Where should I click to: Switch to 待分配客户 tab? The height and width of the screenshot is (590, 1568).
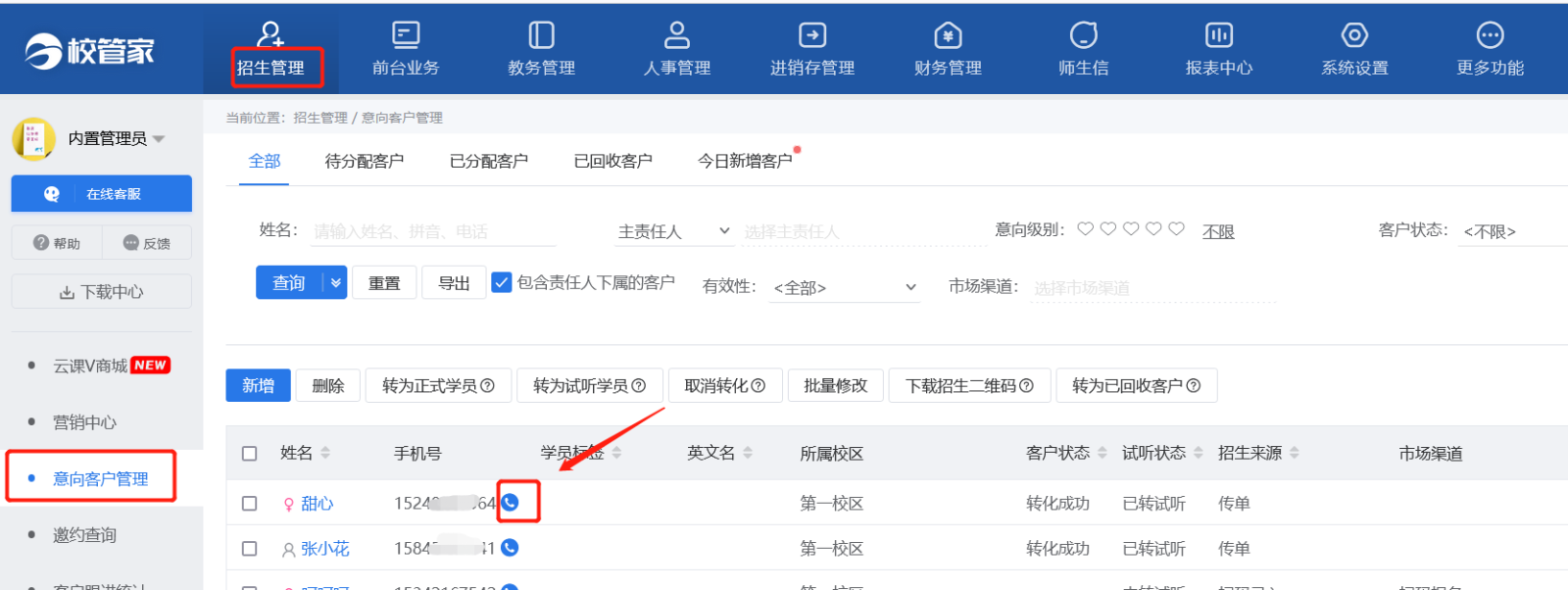(x=365, y=161)
